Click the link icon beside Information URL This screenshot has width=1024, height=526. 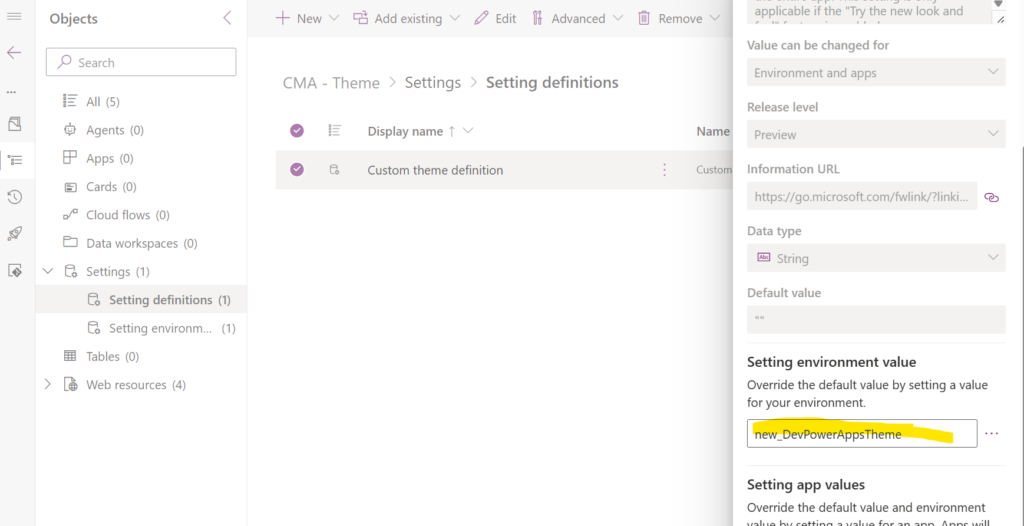pos(991,197)
